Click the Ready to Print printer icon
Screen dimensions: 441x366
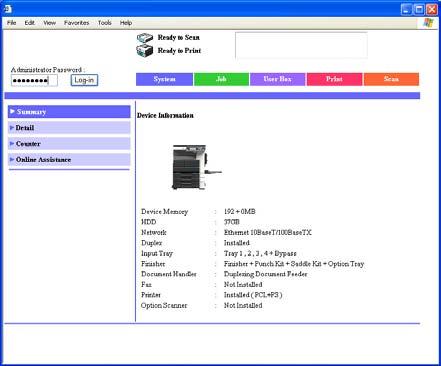point(145,51)
